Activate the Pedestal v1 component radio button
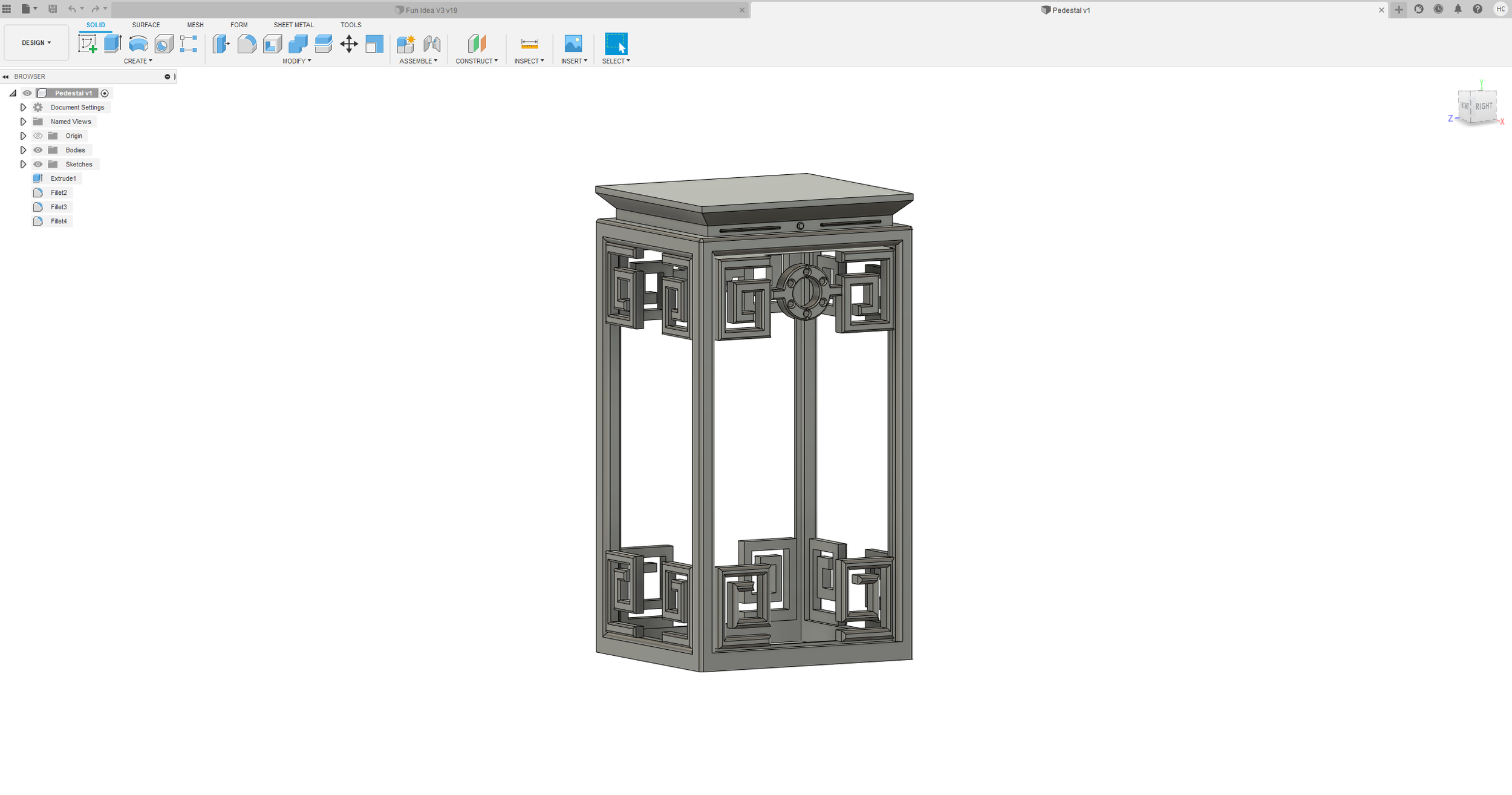 (x=105, y=93)
